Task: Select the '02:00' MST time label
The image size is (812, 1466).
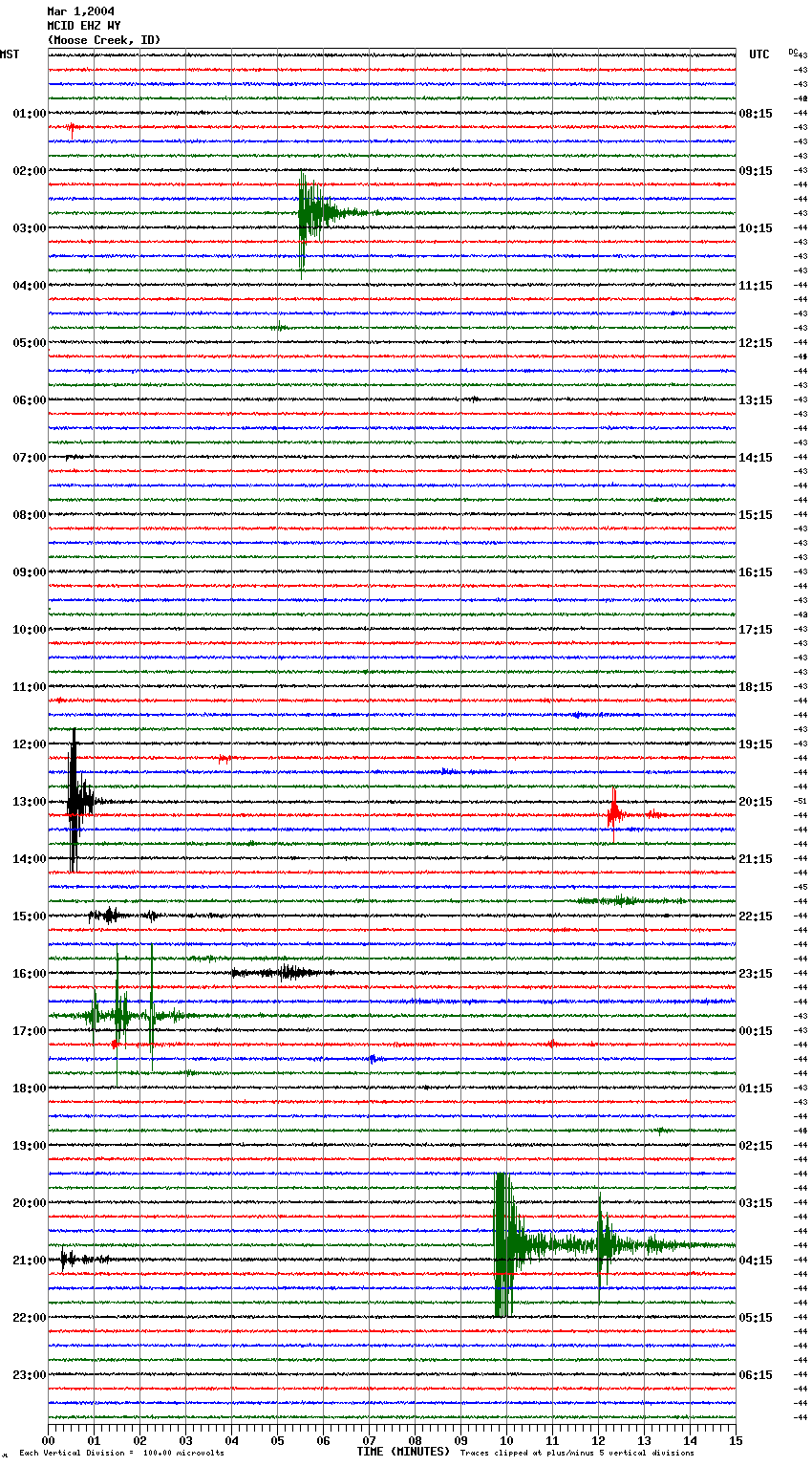Action: [30, 171]
